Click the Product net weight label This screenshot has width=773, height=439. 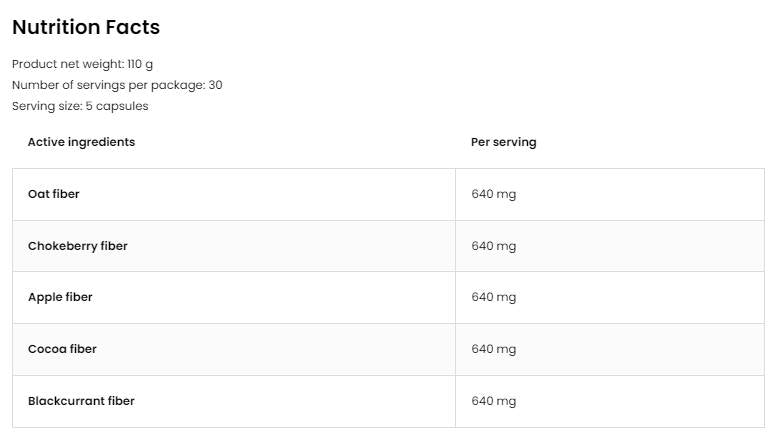click(x=67, y=64)
